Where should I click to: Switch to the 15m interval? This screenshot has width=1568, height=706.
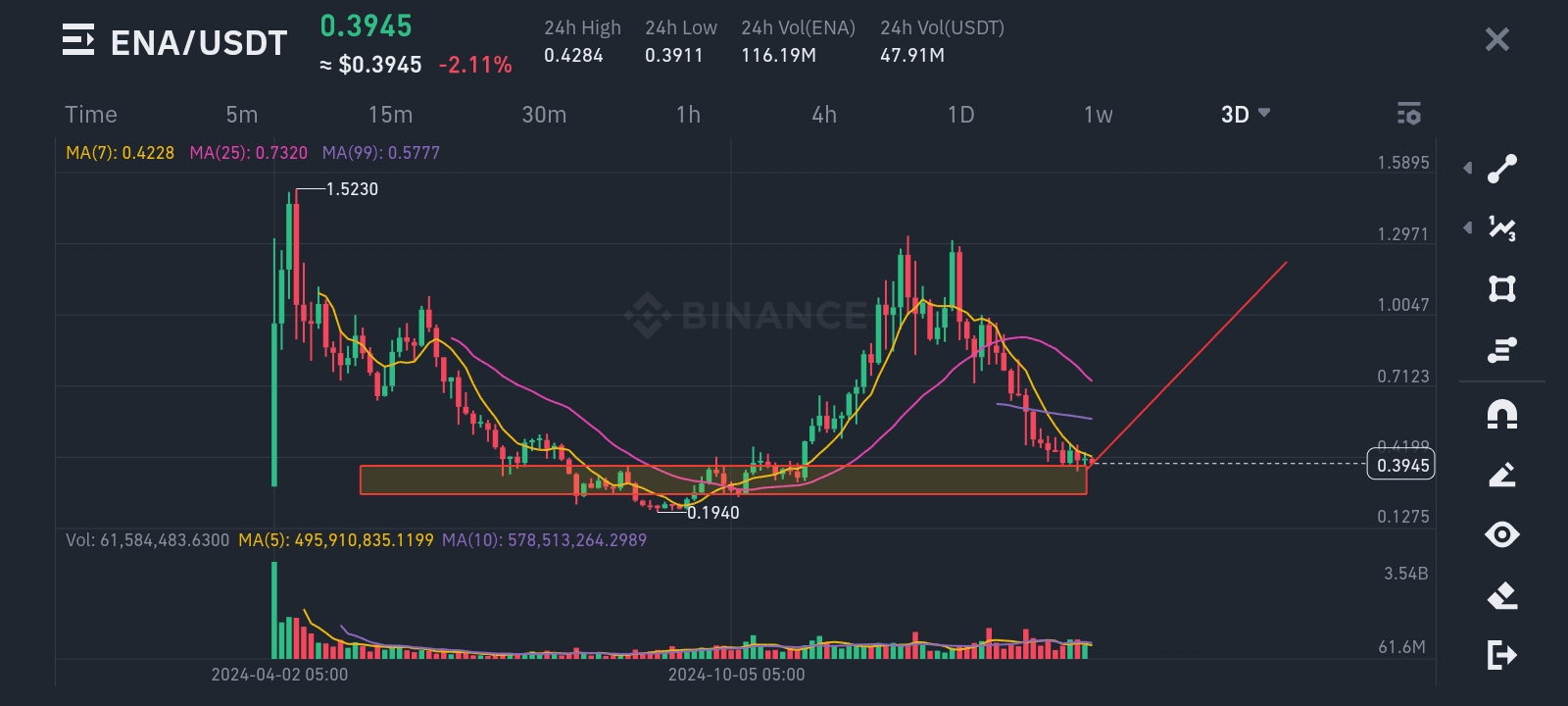point(390,115)
